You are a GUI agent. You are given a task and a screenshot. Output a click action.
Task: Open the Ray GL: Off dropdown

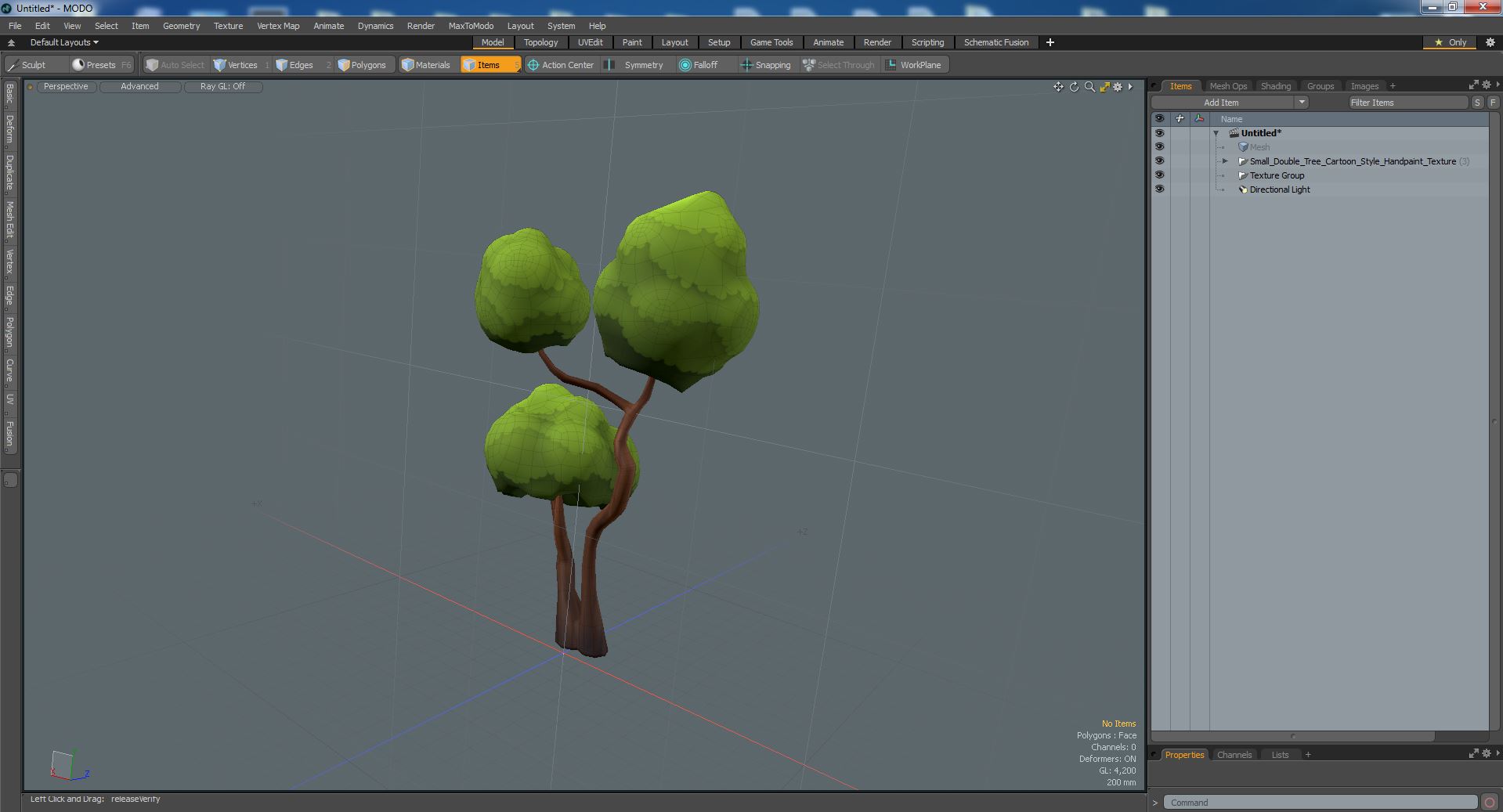click(222, 87)
